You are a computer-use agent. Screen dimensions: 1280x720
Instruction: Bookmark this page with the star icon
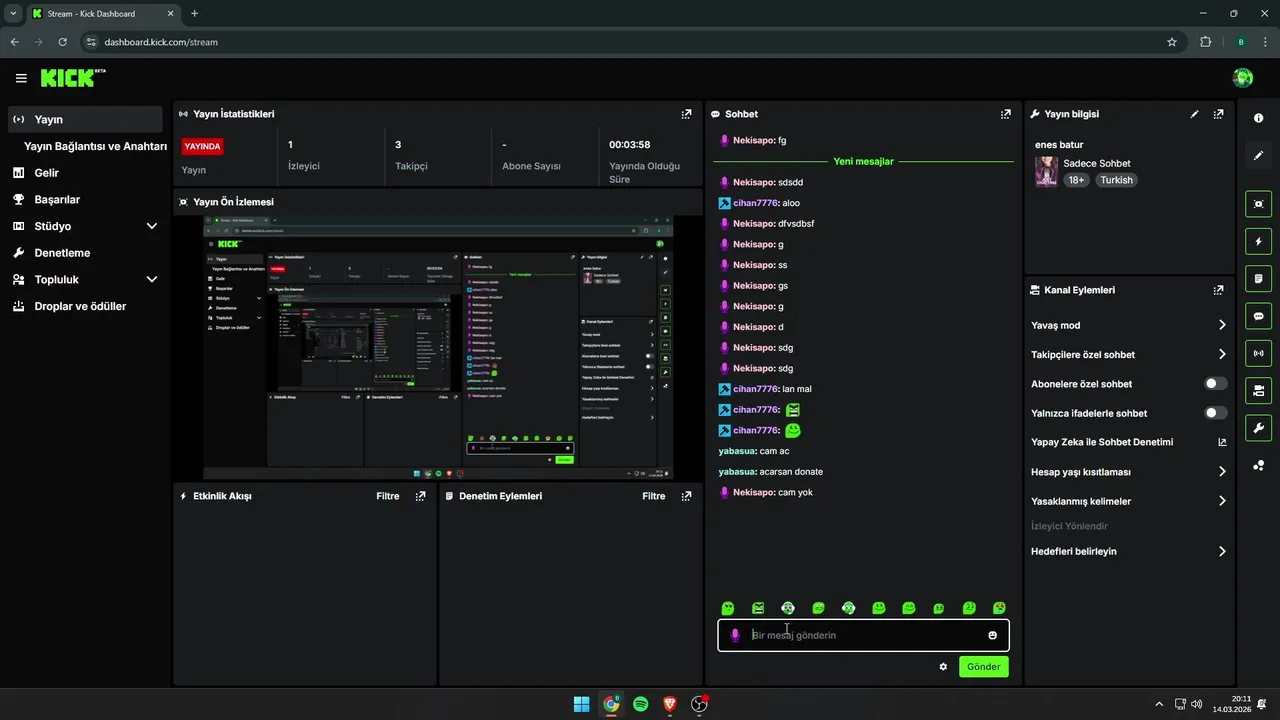coord(1172,42)
